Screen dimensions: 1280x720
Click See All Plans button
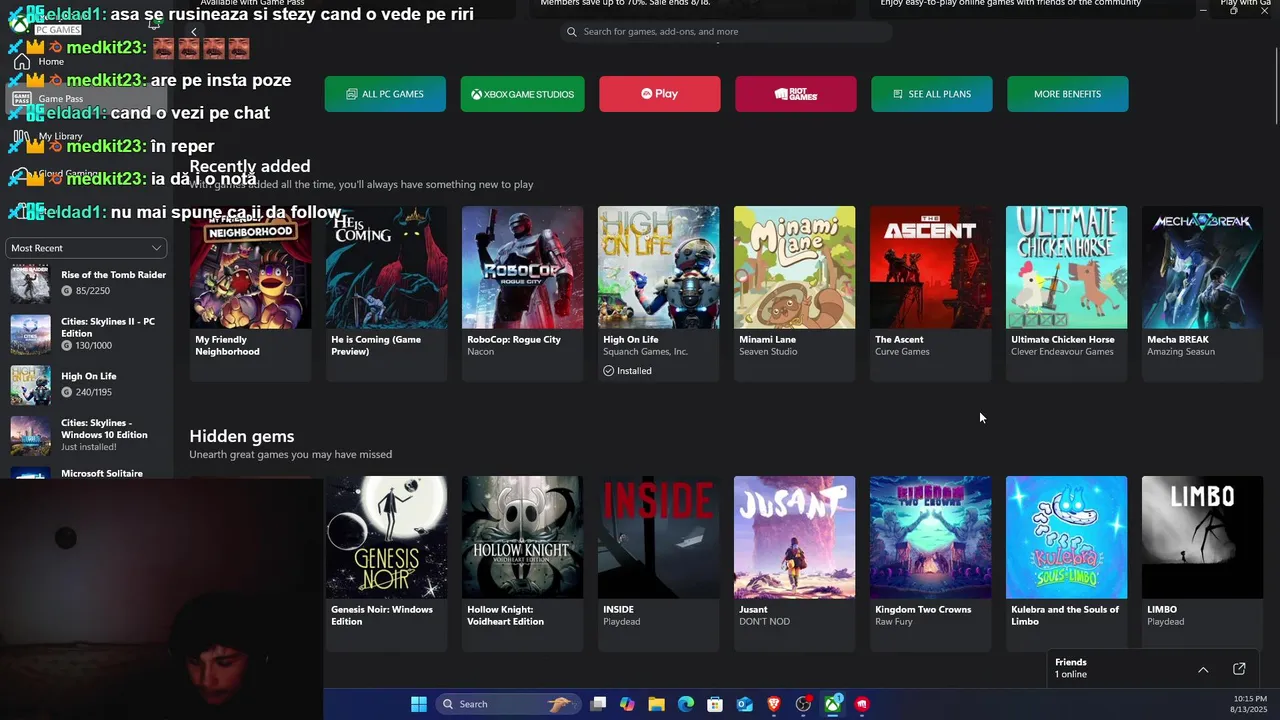(x=931, y=94)
